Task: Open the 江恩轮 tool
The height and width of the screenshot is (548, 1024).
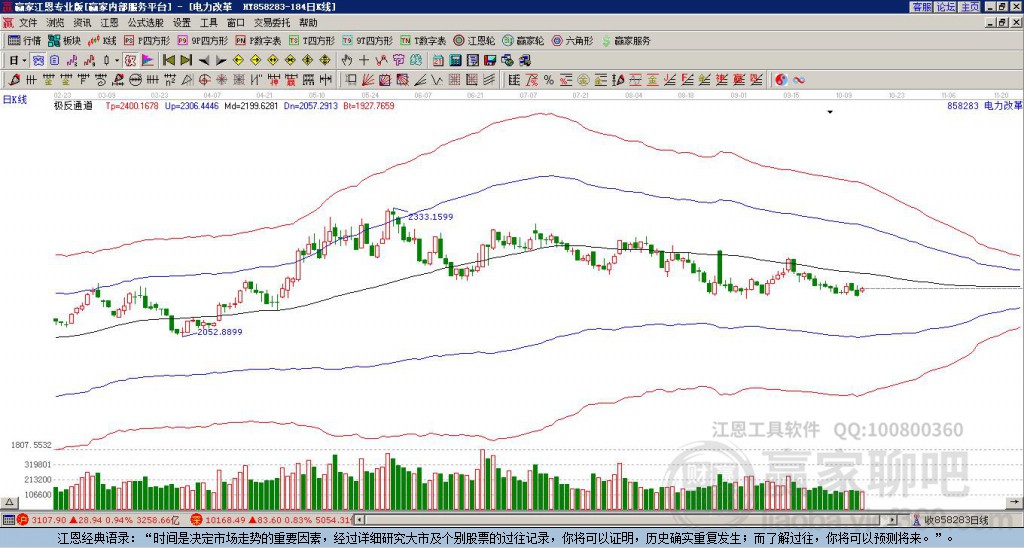Action: [x=474, y=40]
